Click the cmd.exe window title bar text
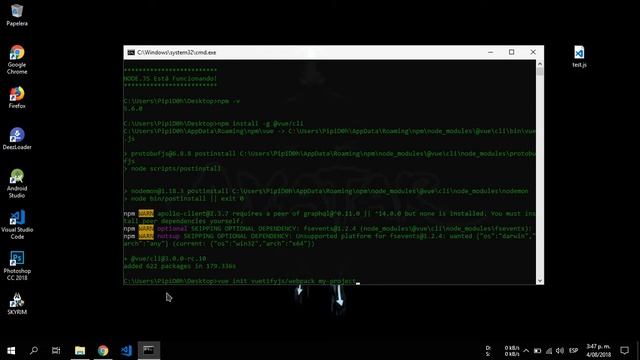 coord(176,52)
